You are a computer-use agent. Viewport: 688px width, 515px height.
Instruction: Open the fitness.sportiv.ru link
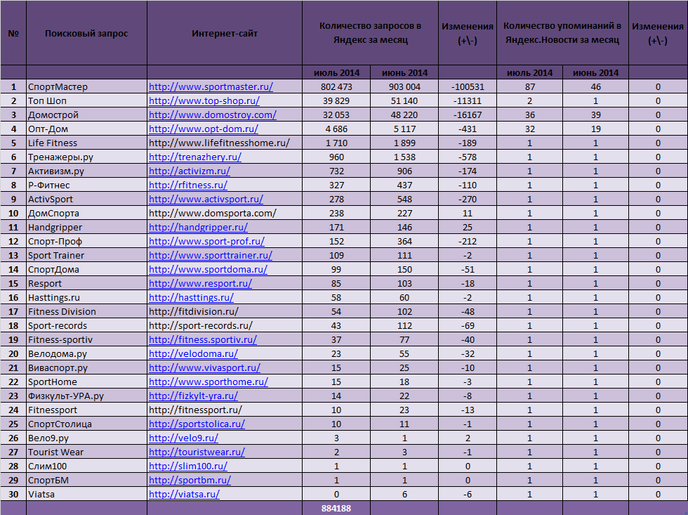[203, 340]
